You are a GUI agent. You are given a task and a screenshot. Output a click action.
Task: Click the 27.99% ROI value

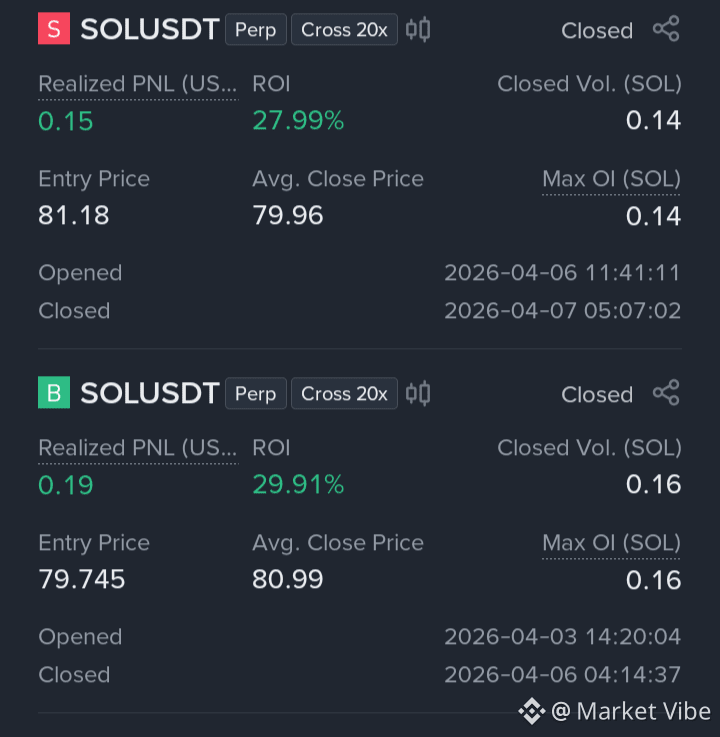pyautogui.click(x=298, y=120)
